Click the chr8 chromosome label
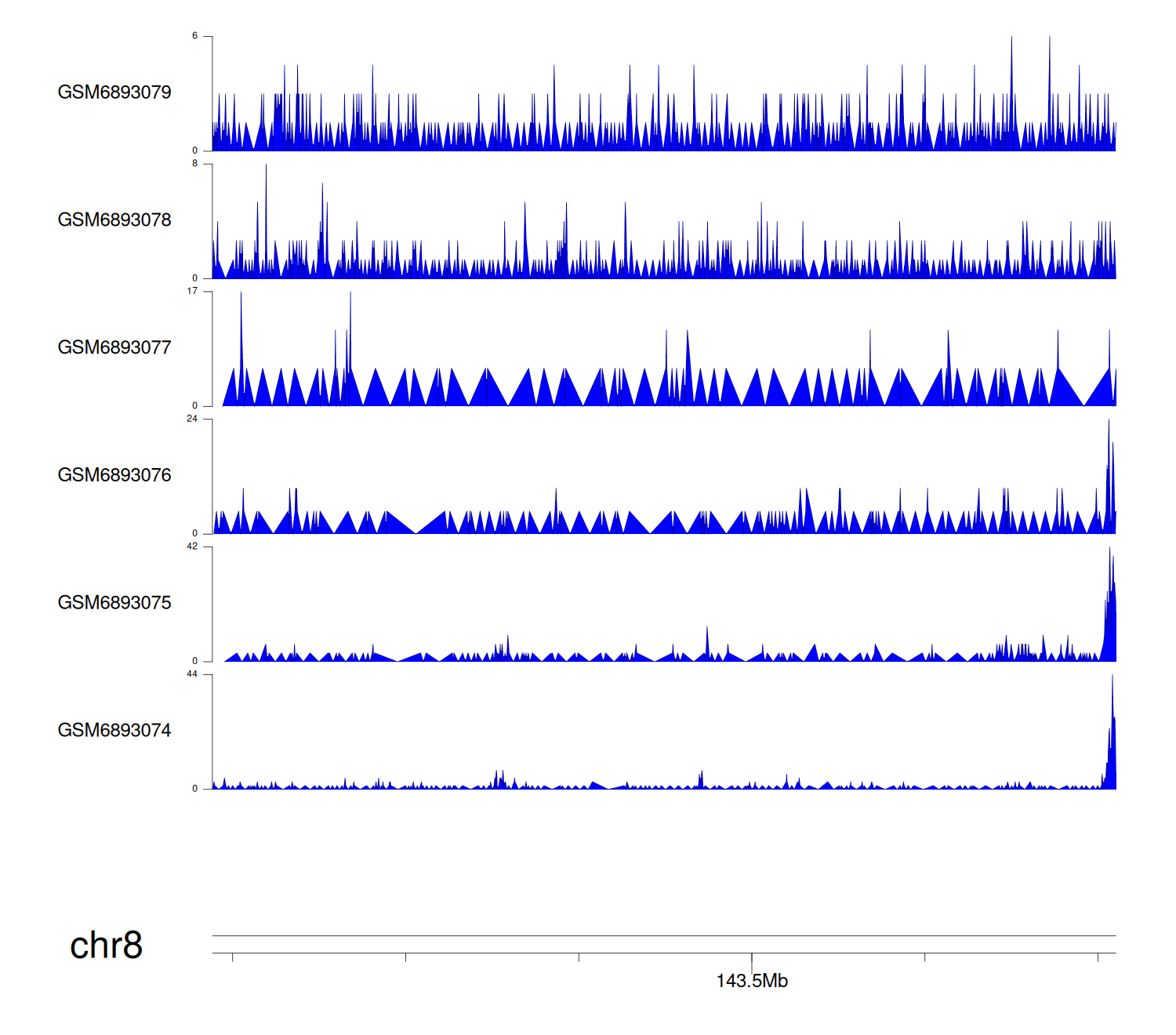Viewport: 1176px width, 1035px height. tap(106, 946)
